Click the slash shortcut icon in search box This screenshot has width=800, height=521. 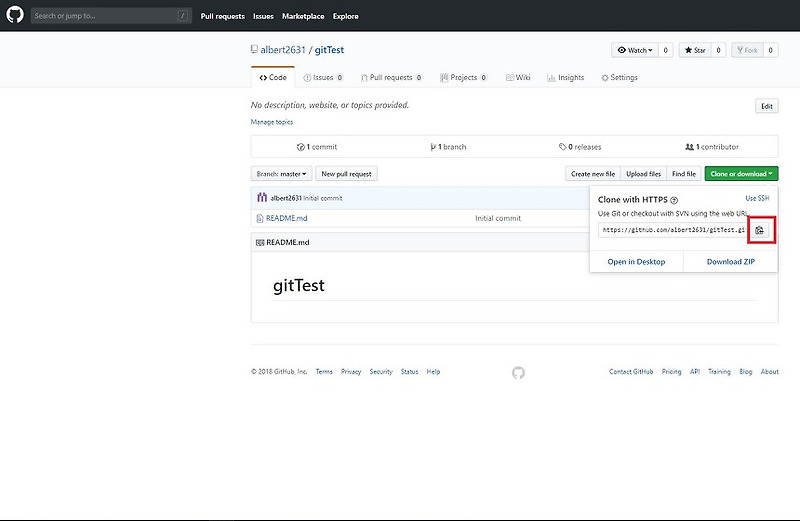183,16
